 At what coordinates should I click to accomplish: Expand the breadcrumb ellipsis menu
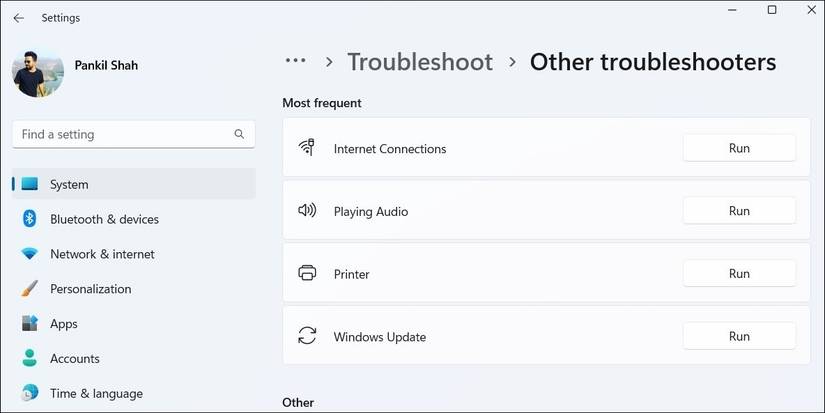click(x=295, y=61)
